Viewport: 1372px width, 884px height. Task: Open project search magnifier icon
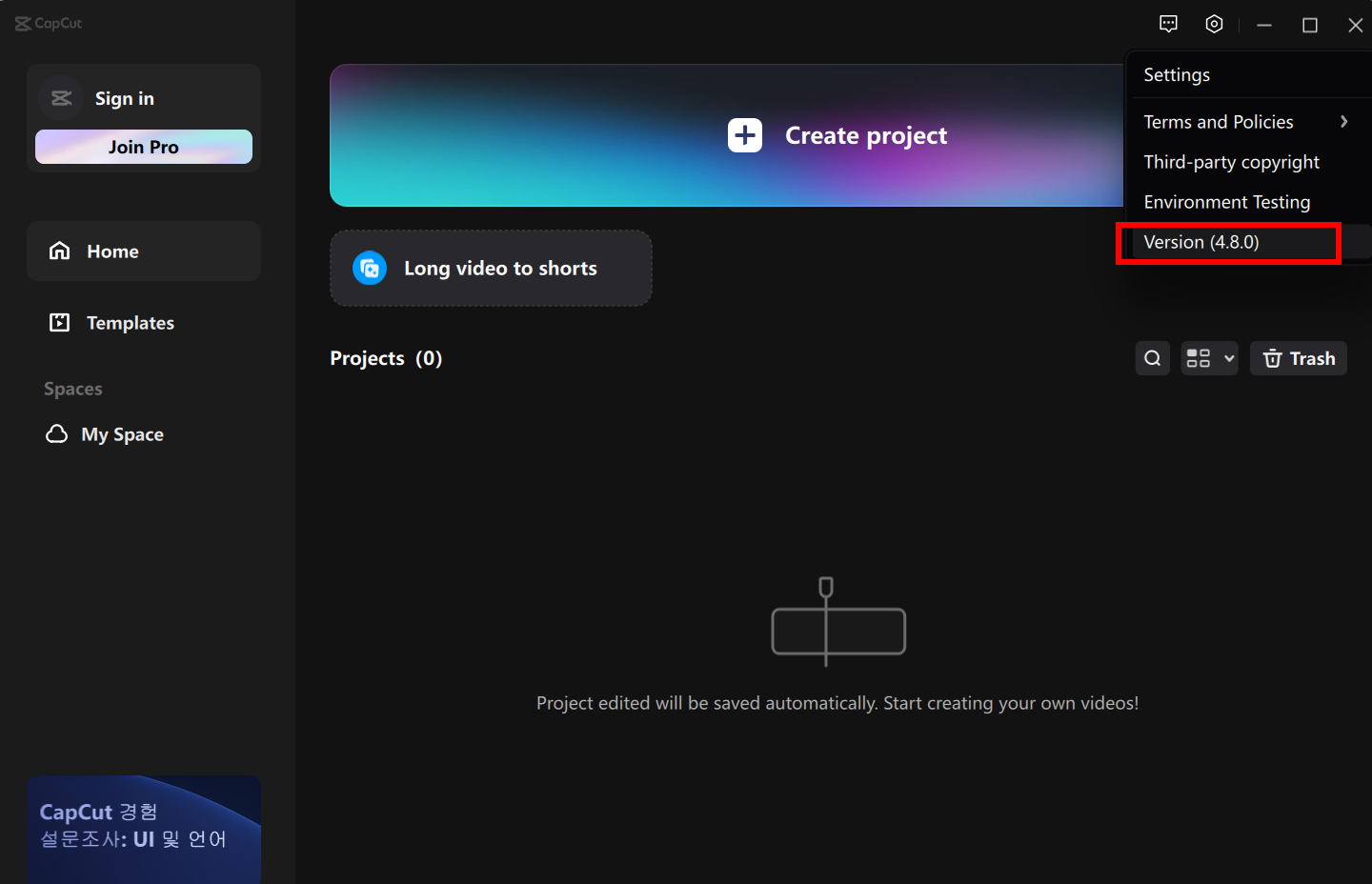pos(1153,358)
